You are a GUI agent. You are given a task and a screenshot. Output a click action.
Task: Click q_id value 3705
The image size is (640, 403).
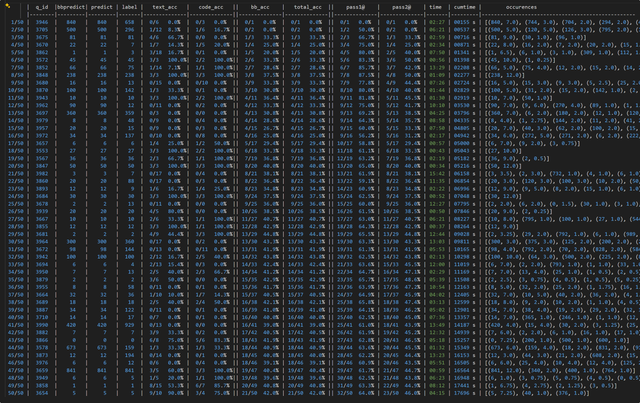coord(42,29)
